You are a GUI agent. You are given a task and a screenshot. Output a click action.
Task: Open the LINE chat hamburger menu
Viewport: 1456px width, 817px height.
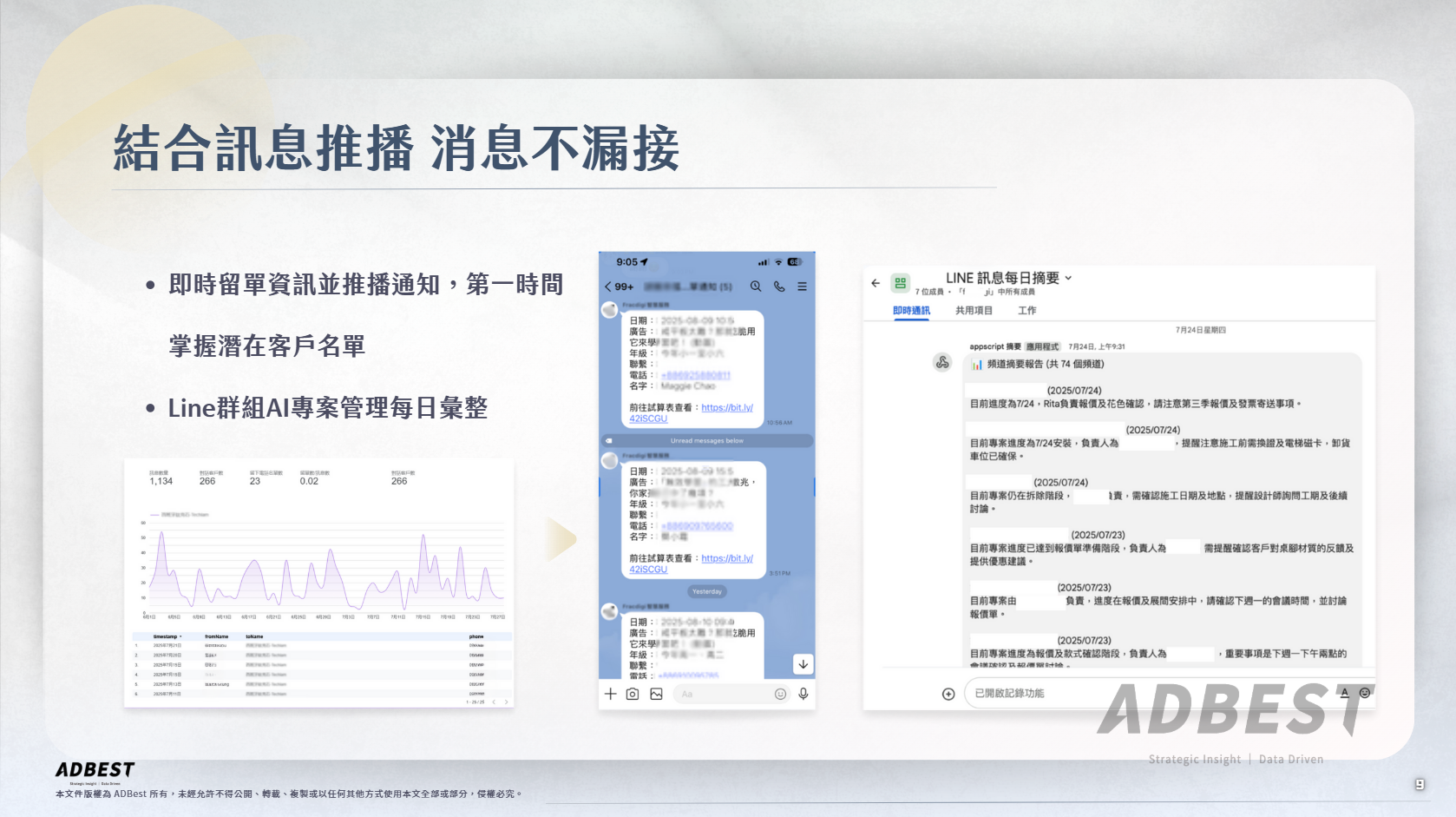802,287
